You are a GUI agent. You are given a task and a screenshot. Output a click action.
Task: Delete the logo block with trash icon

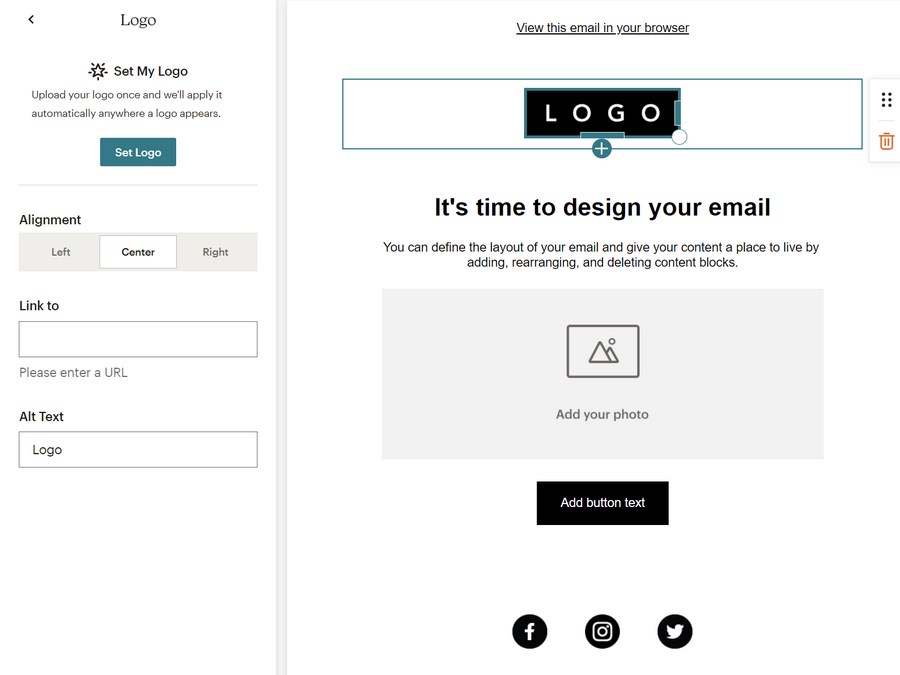[x=886, y=141]
